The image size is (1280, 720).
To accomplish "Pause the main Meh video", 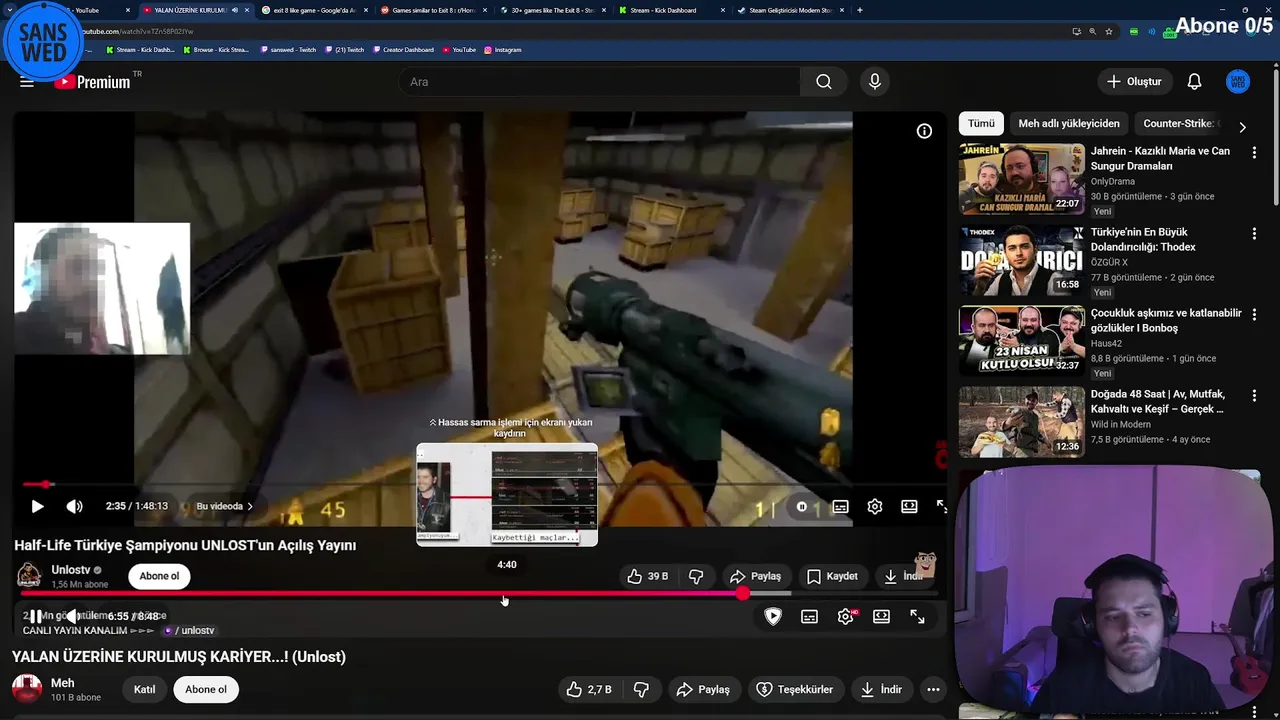I will (36, 617).
